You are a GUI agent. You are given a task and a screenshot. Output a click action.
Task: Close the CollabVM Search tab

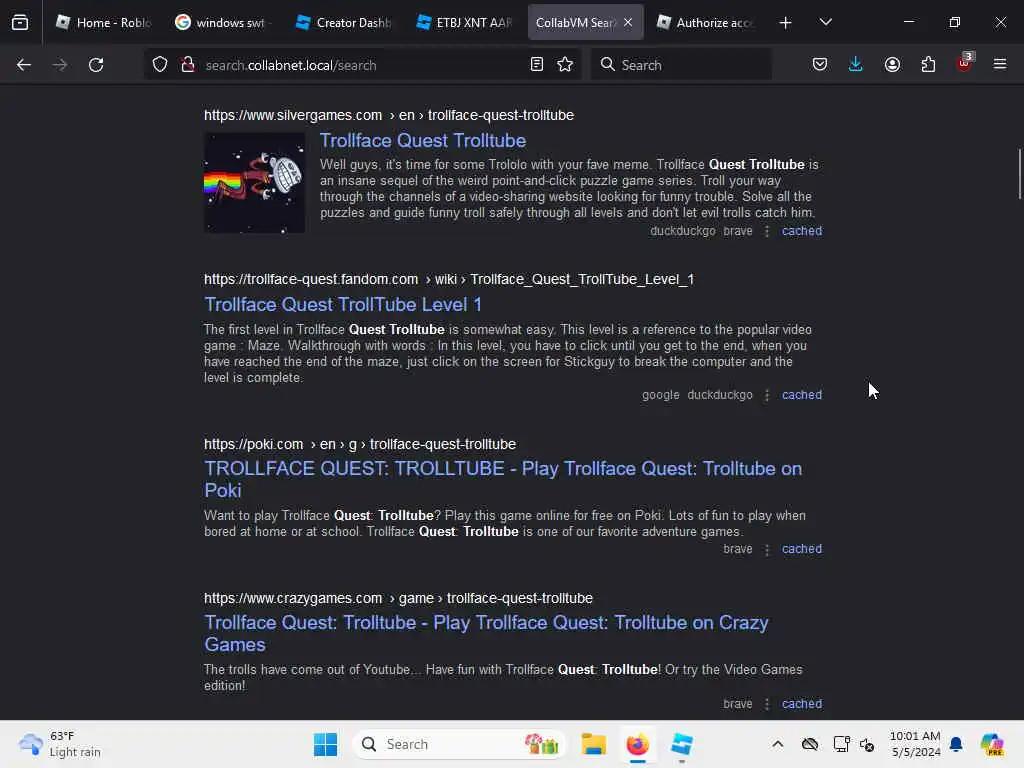(x=628, y=23)
